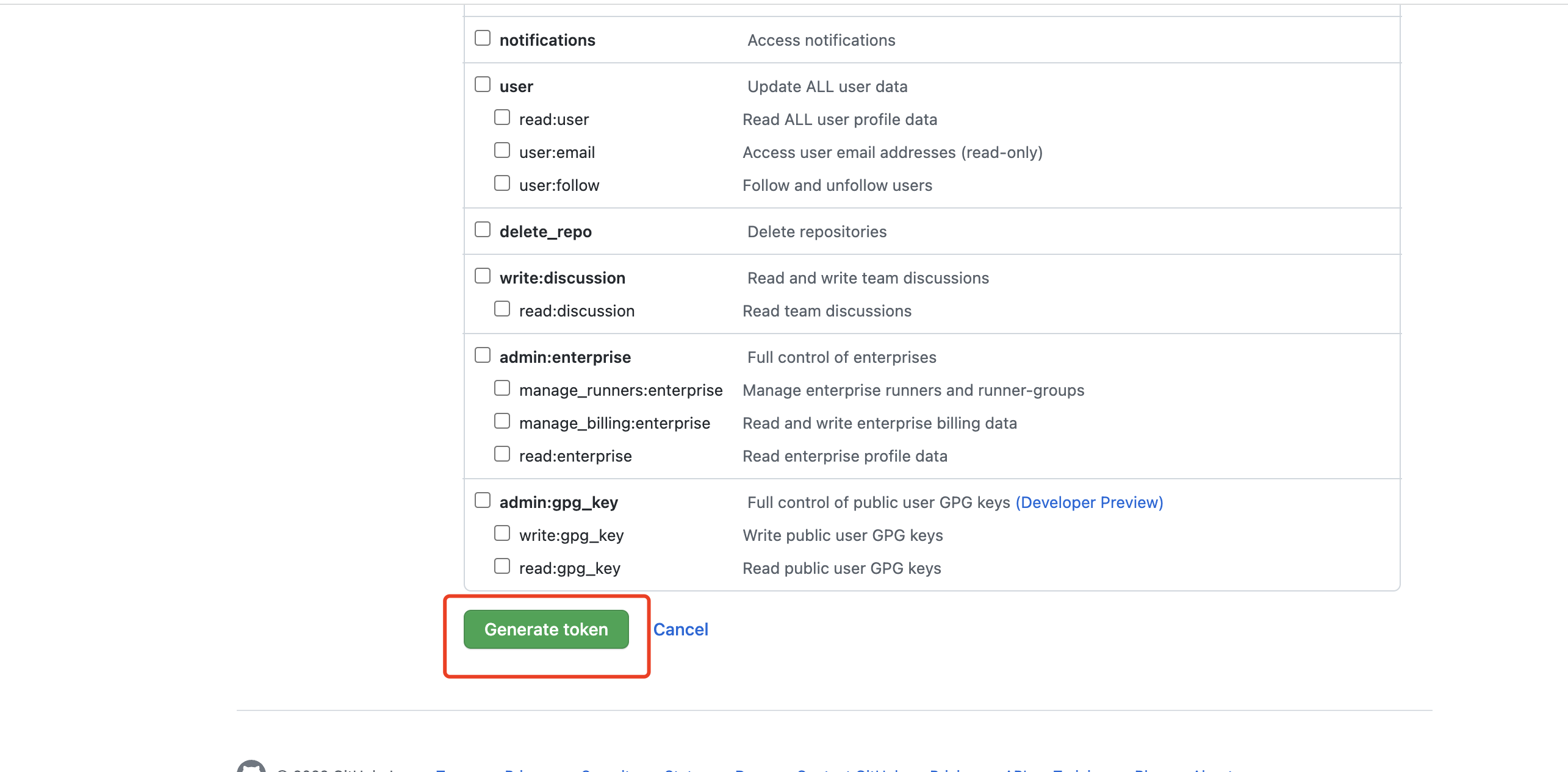Click 'Read public user GPG keys' text
This screenshot has width=1568, height=772.
pyautogui.click(x=842, y=568)
